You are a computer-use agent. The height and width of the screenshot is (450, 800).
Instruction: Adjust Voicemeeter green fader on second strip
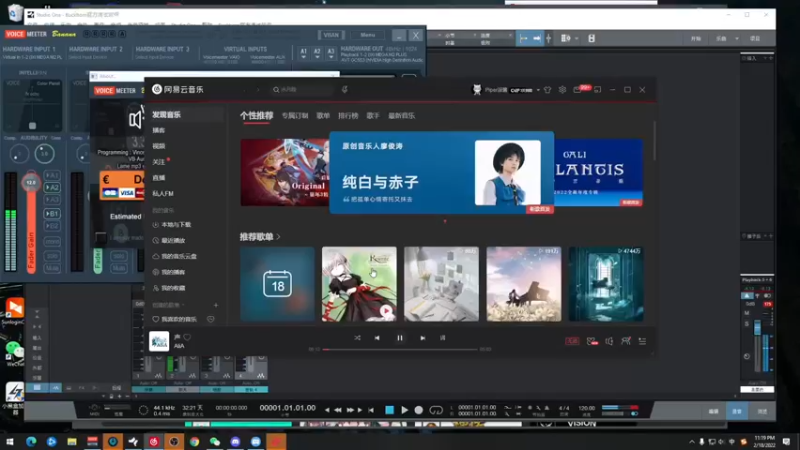[97, 259]
